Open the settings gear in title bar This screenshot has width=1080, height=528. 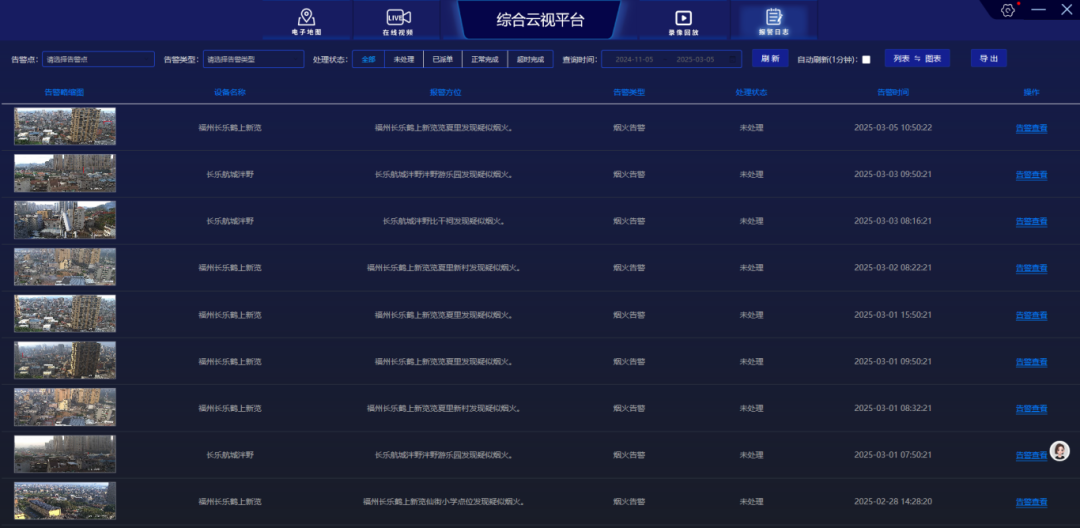tap(1008, 10)
